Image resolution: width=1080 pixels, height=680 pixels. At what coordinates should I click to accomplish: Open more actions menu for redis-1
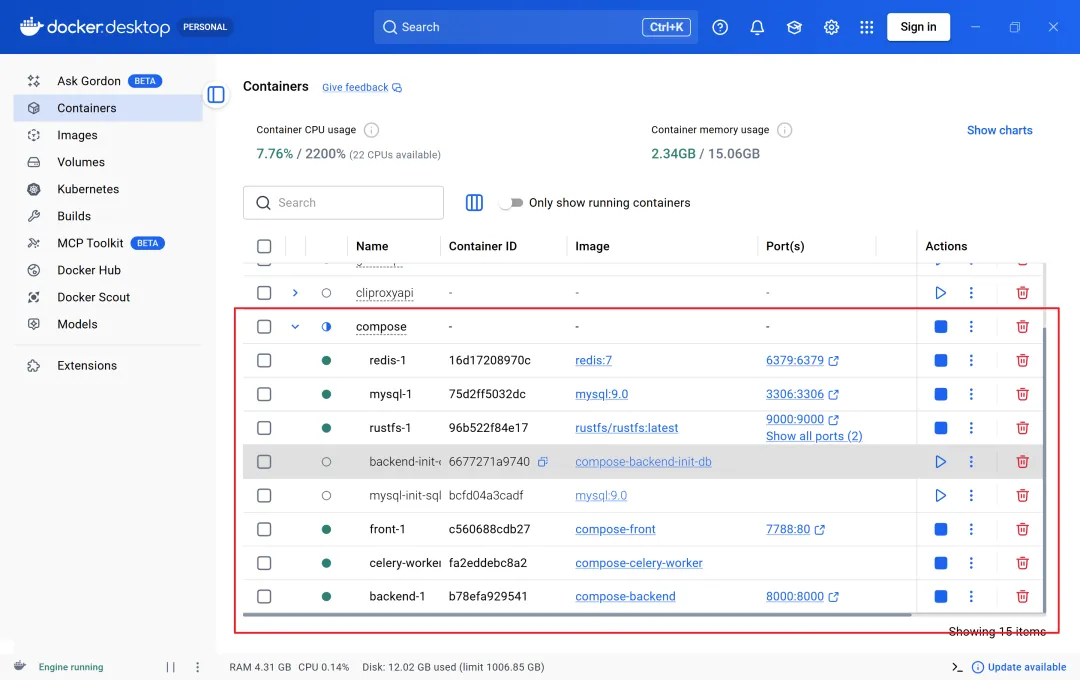tap(971, 360)
